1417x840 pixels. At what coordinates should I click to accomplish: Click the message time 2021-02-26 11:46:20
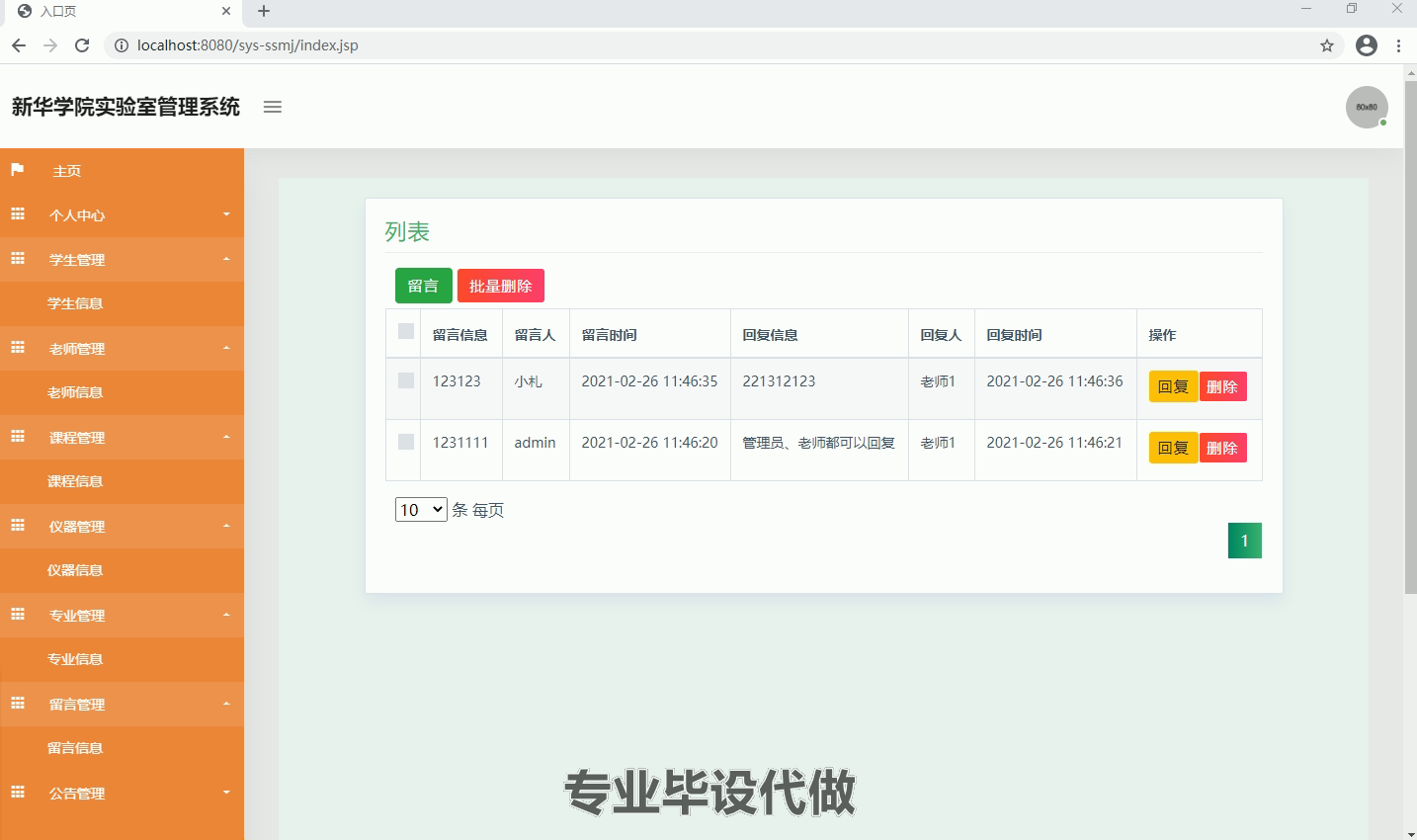[649, 443]
